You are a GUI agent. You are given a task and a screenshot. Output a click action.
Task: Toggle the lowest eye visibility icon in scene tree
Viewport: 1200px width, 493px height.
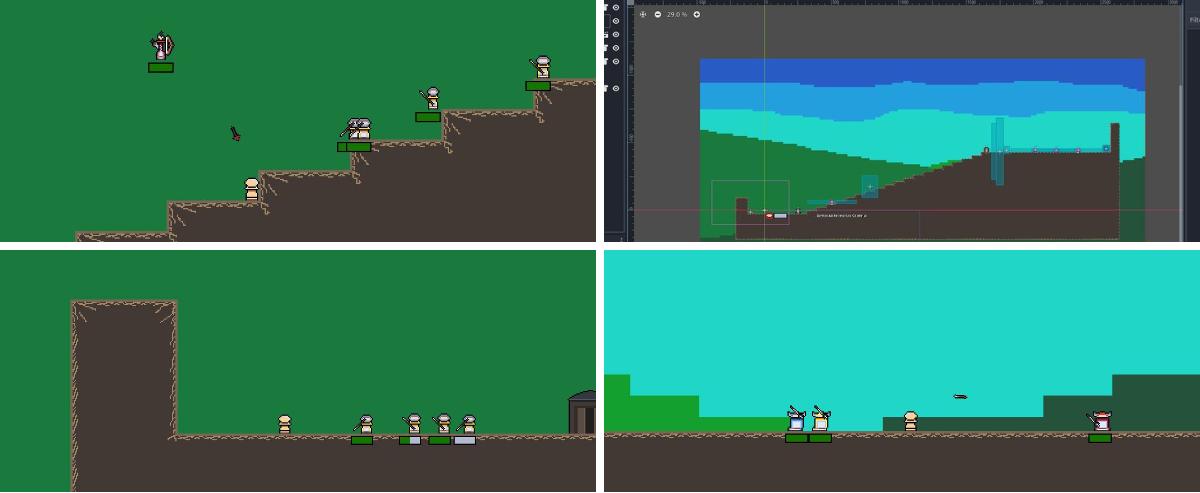pos(616,88)
